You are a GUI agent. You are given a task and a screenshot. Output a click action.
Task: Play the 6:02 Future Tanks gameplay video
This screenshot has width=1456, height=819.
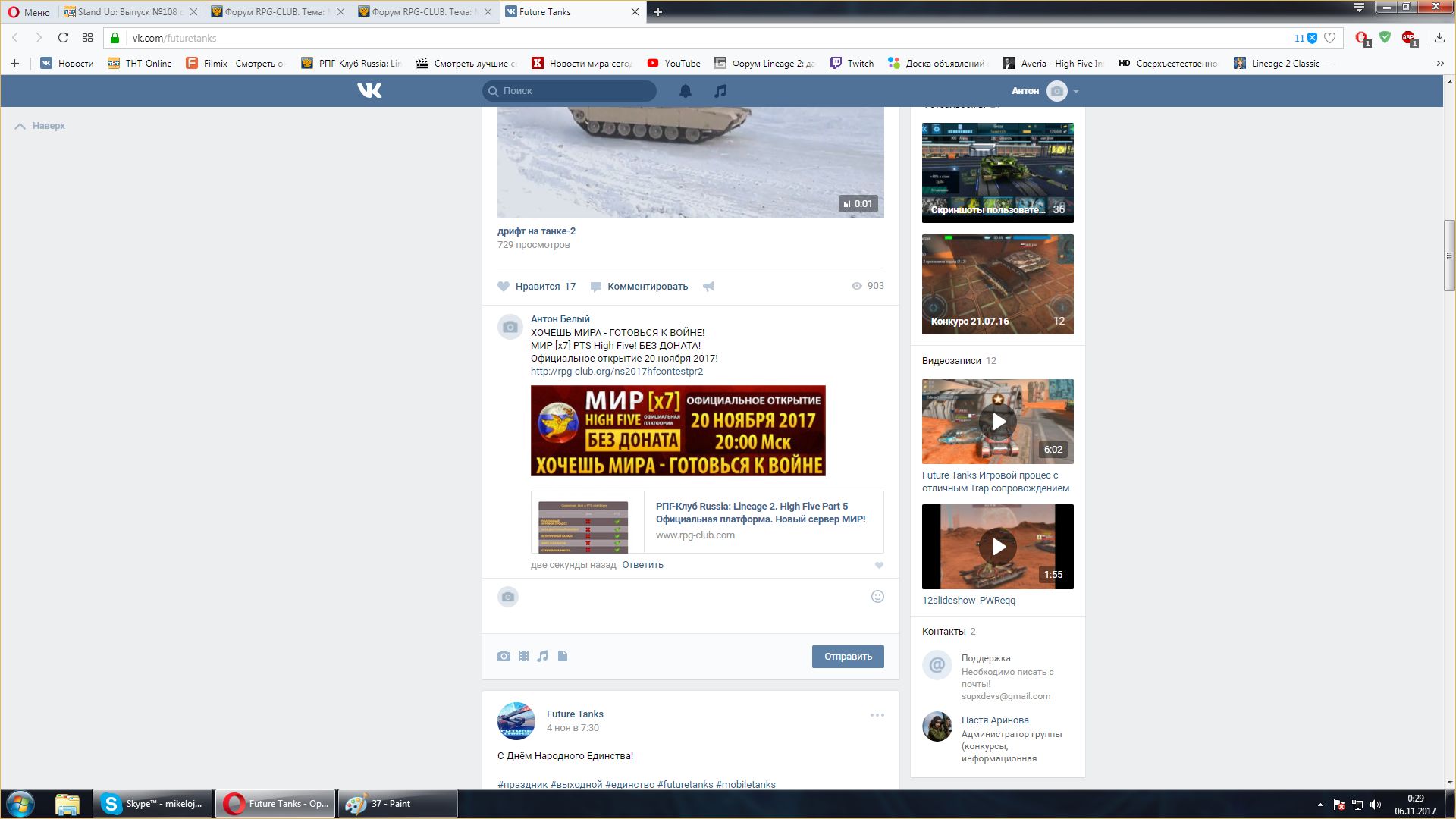coord(997,422)
